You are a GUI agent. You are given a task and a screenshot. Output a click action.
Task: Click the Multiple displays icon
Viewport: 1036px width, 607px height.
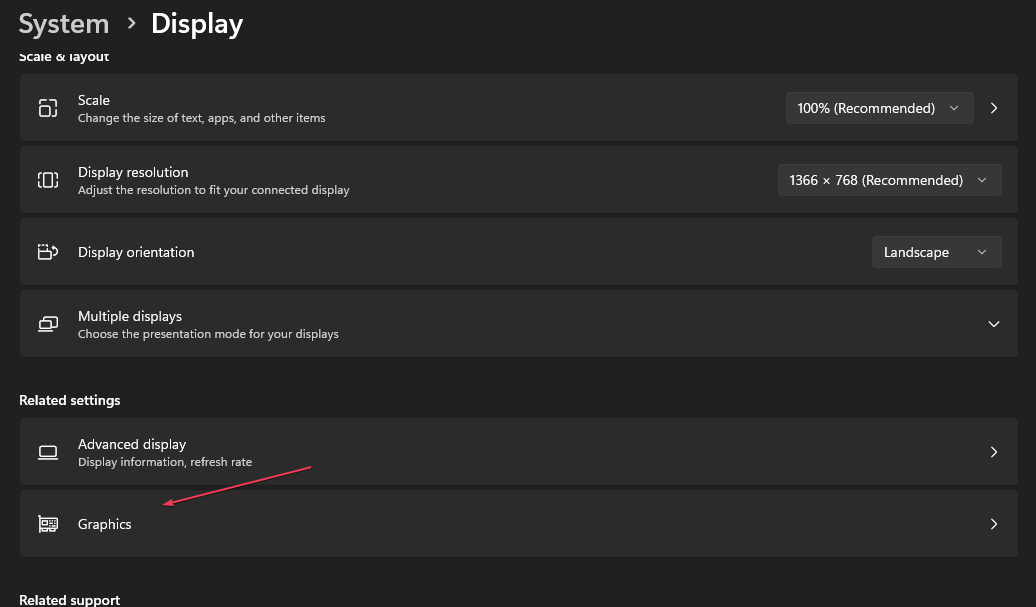tap(48, 324)
